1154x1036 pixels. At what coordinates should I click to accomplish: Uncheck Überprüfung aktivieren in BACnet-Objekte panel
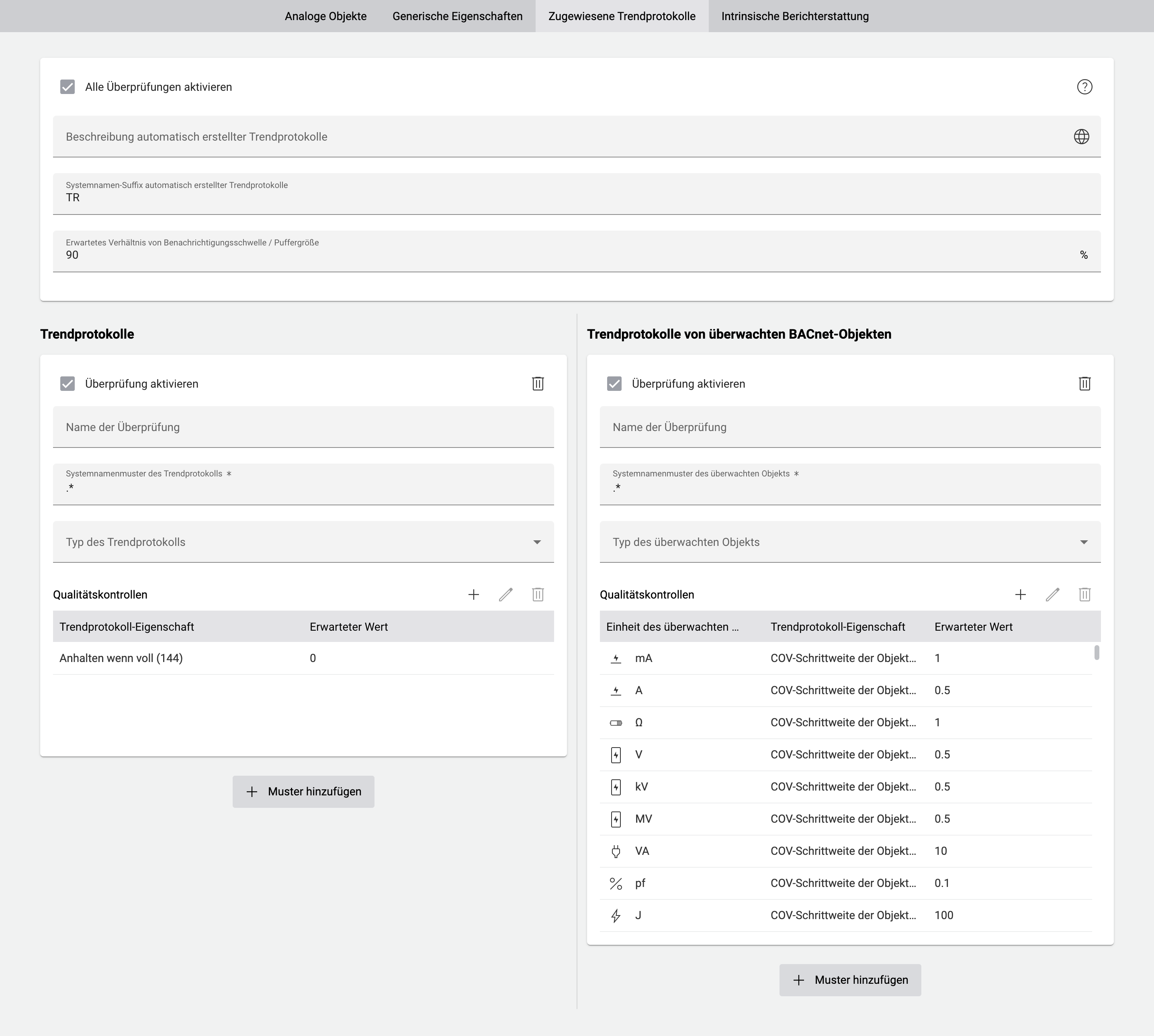615,383
